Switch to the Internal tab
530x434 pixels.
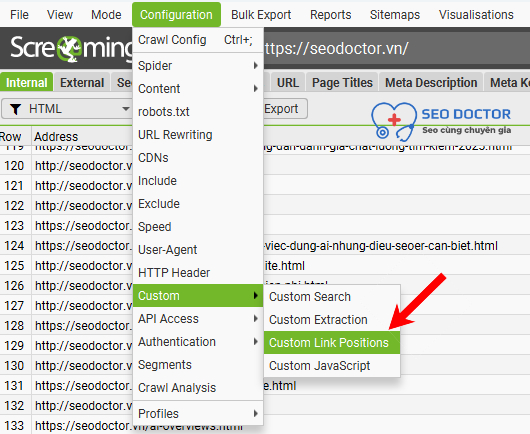(x=26, y=82)
